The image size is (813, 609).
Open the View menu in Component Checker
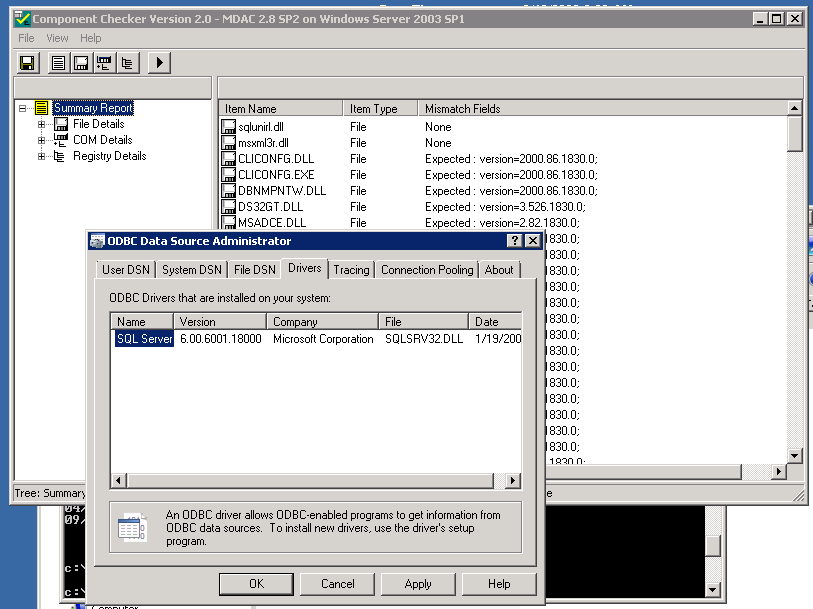pyautogui.click(x=57, y=38)
